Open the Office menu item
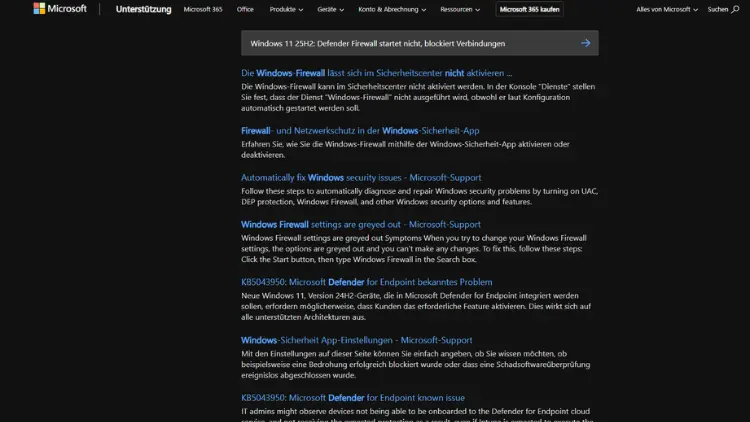 click(245, 9)
